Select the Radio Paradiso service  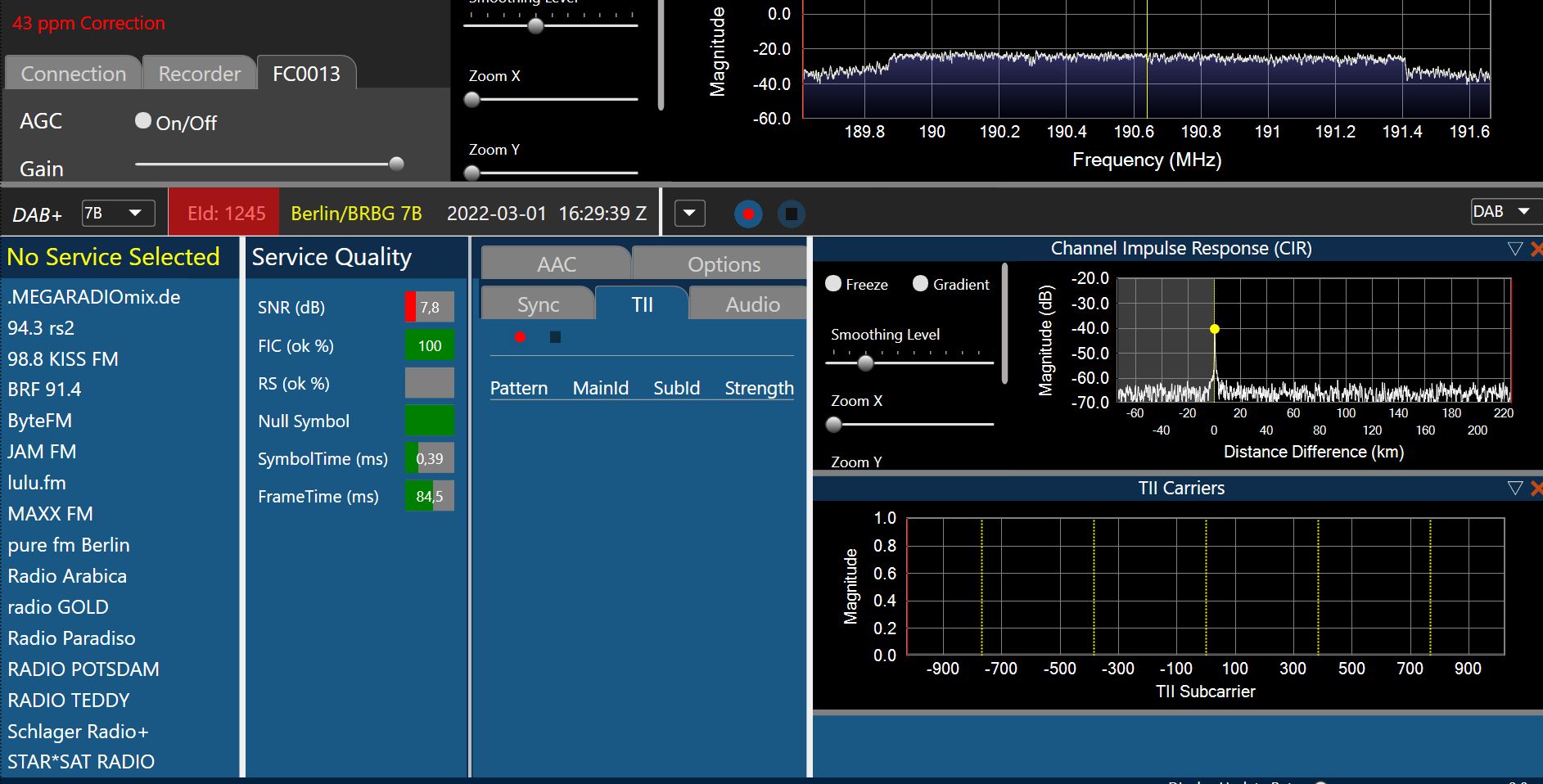[71, 638]
